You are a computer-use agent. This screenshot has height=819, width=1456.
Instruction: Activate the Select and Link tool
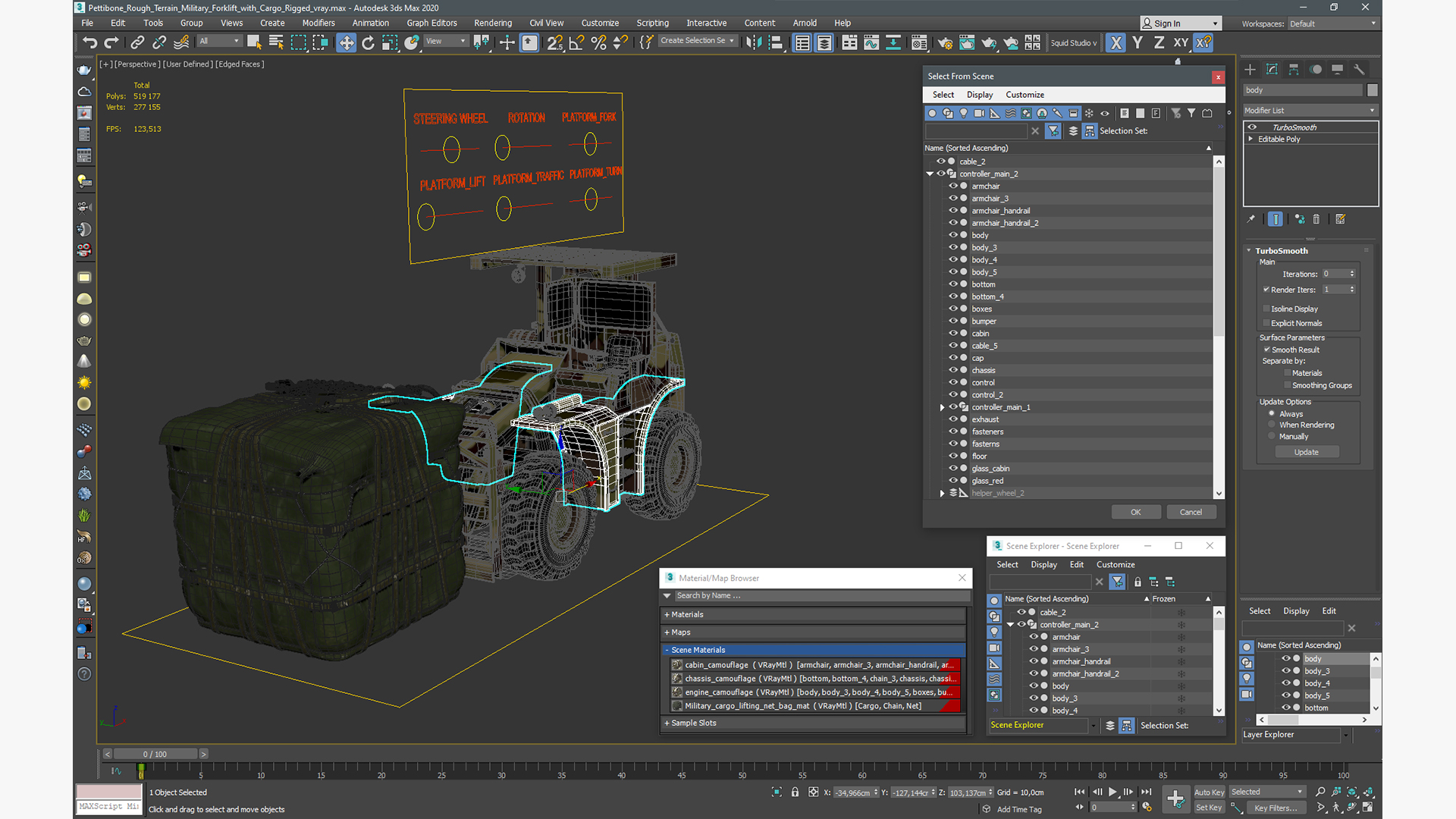[x=137, y=42]
